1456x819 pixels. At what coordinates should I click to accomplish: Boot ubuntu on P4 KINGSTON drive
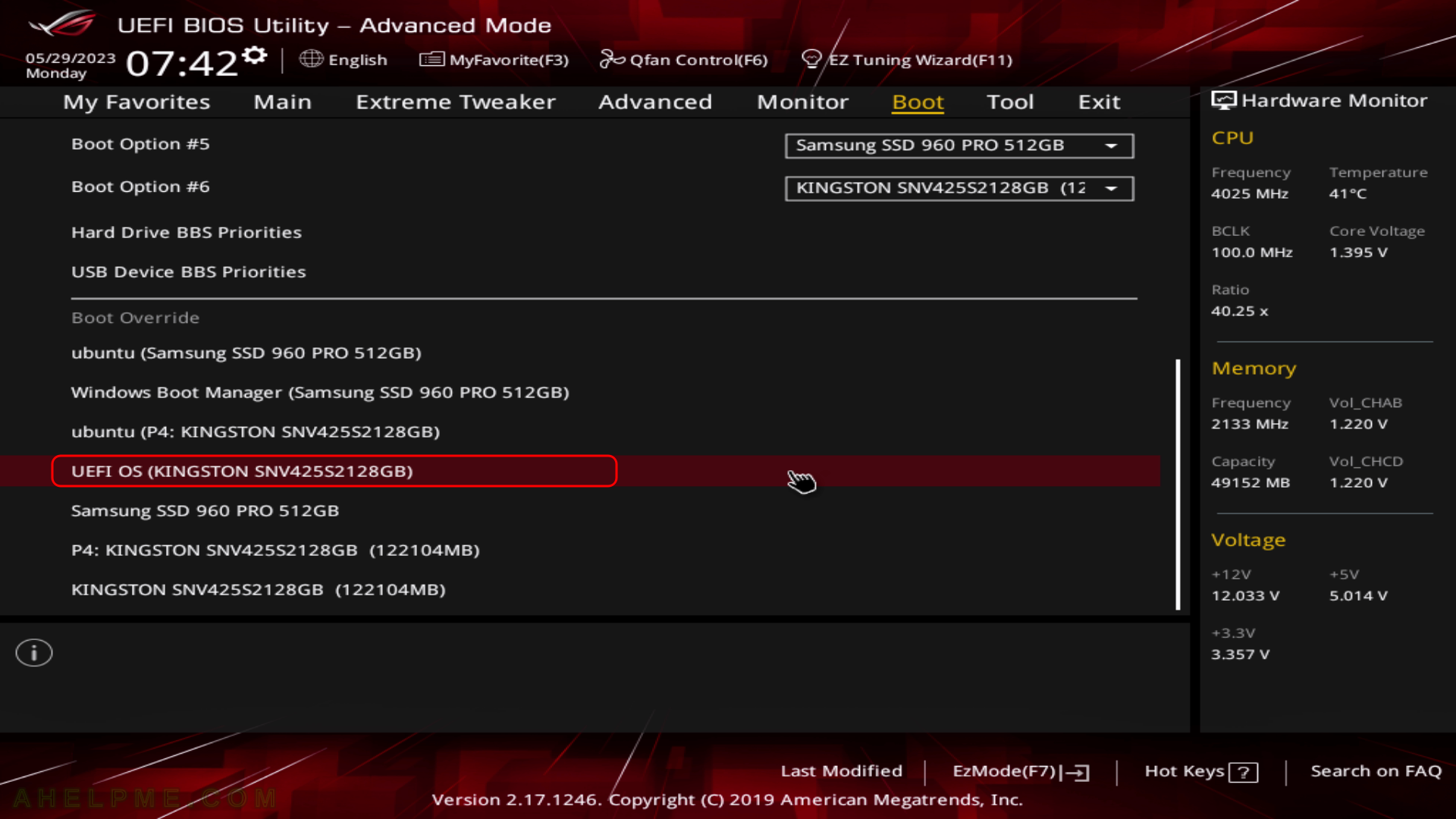pos(256,431)
